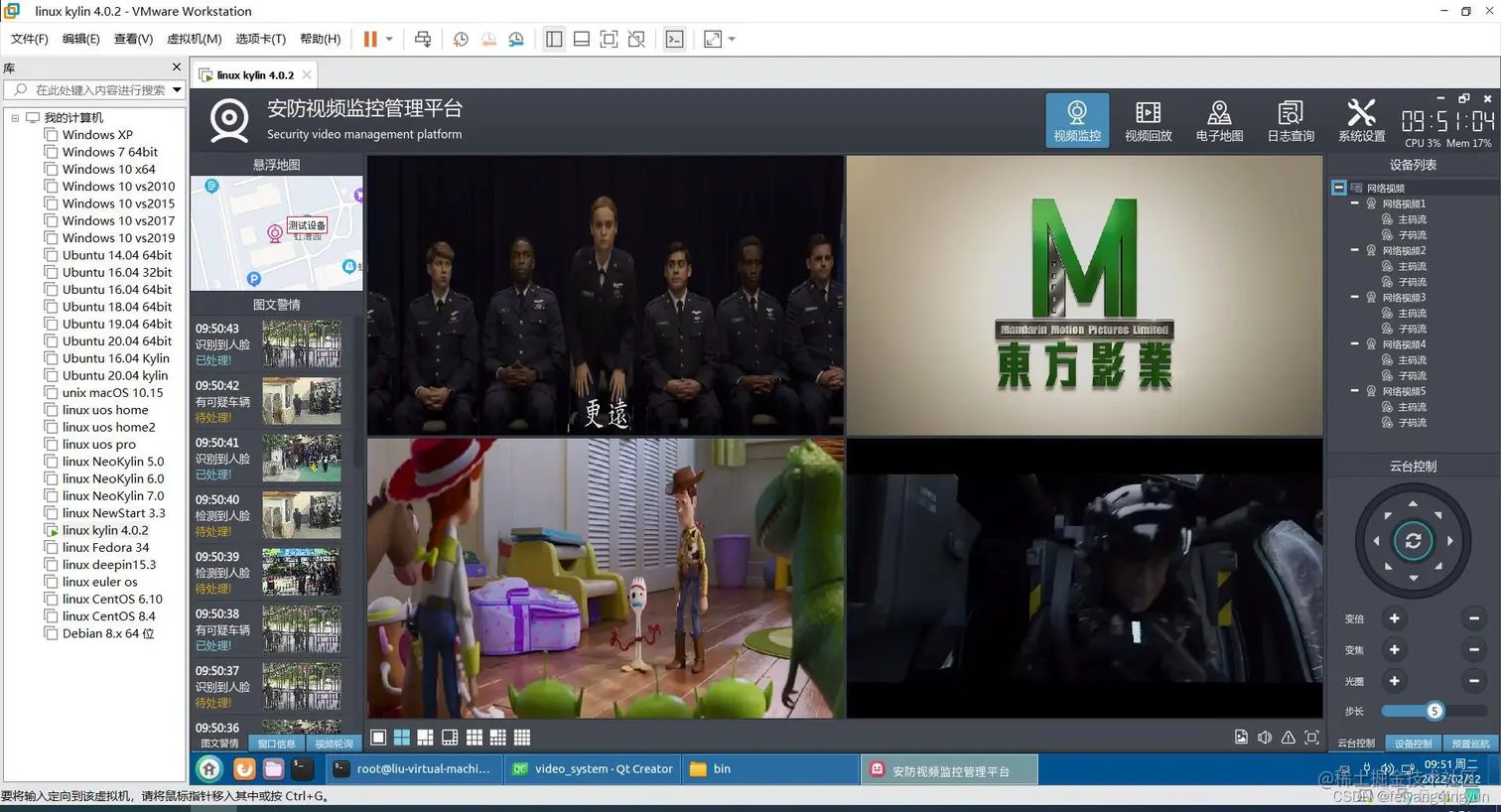Tilt PTZ camera down arrow

(x=1413, y=578)
